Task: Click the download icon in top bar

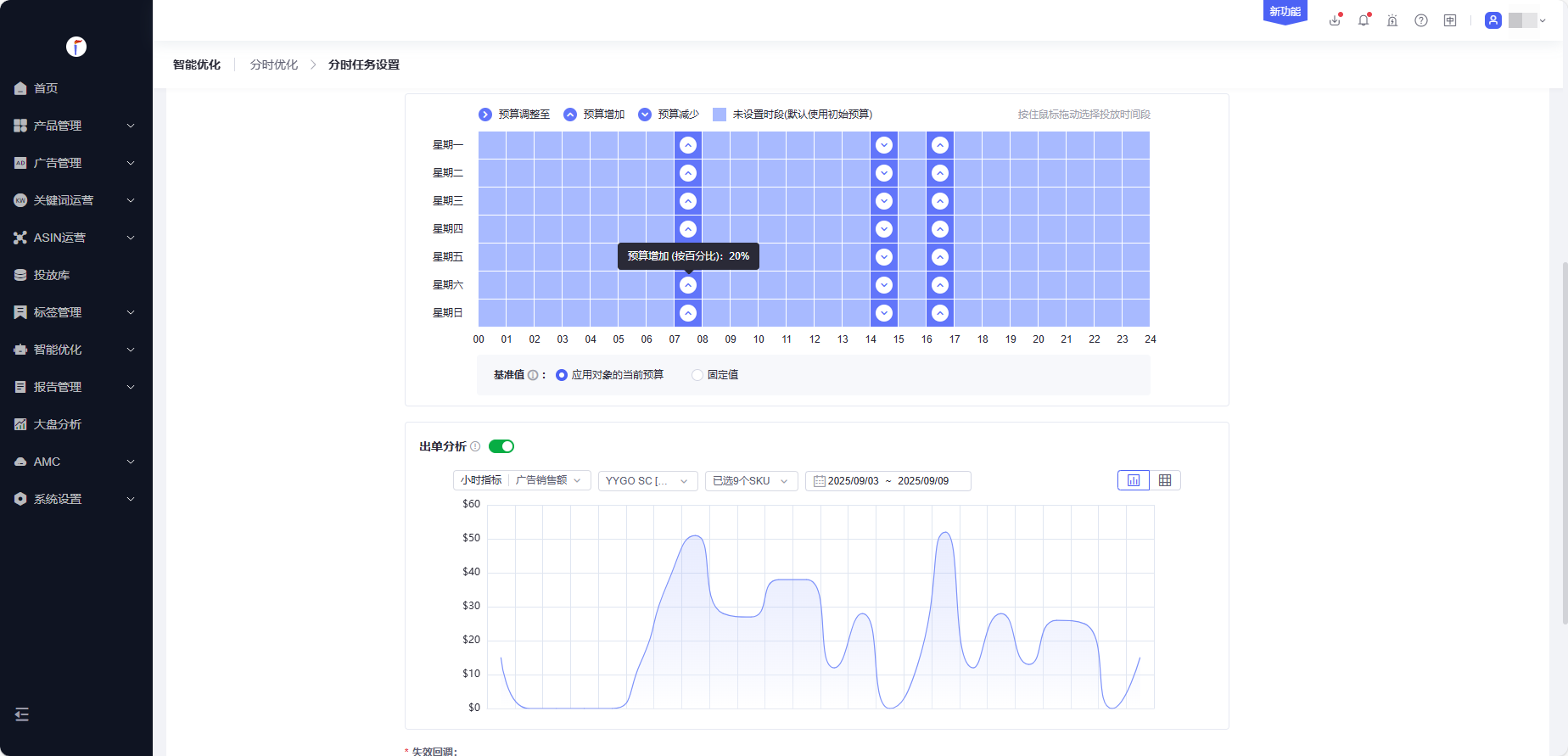Action: (1335, 20)
